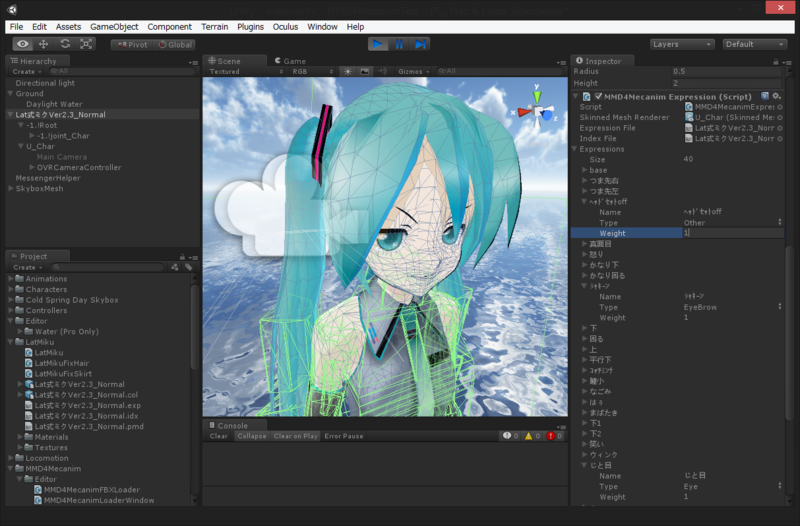This screenshot has width=800, height=526.
Task: Select the Move tool
Action: click(x=43, y=44)
